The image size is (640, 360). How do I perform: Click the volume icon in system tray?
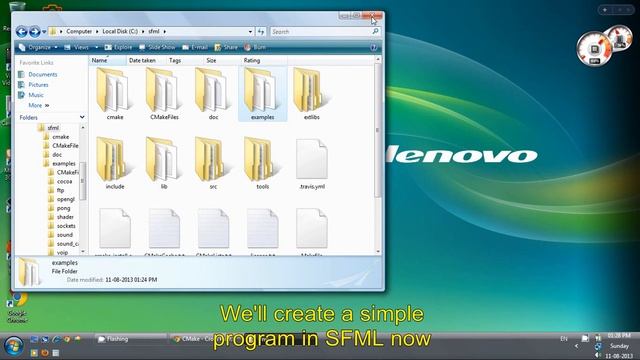[x=598, y=356]
